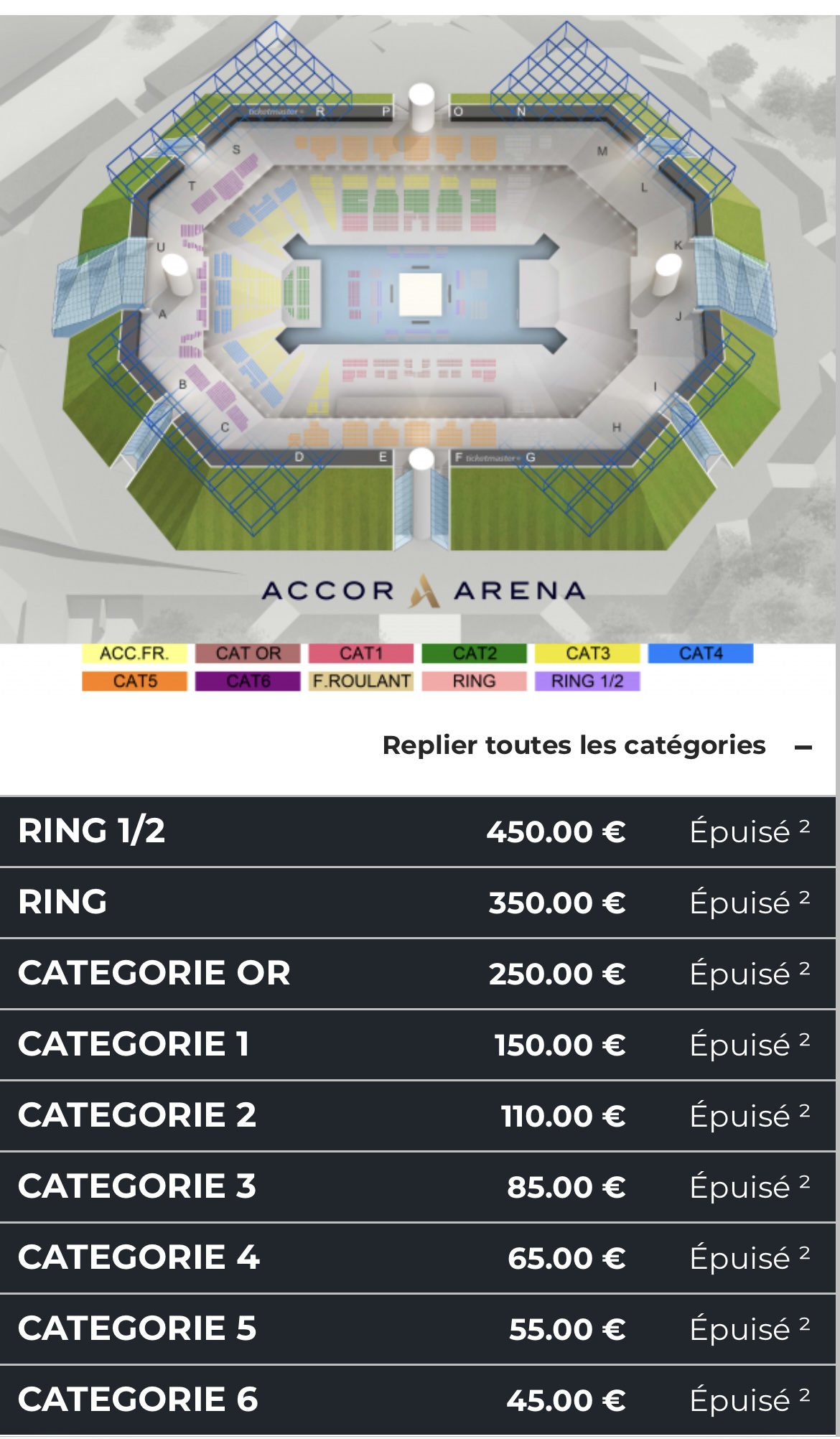The height and width of the screenshot is (1439, 840).
Task: Collapse all categories with the minus icon
Action: click(x=803, y=748)
